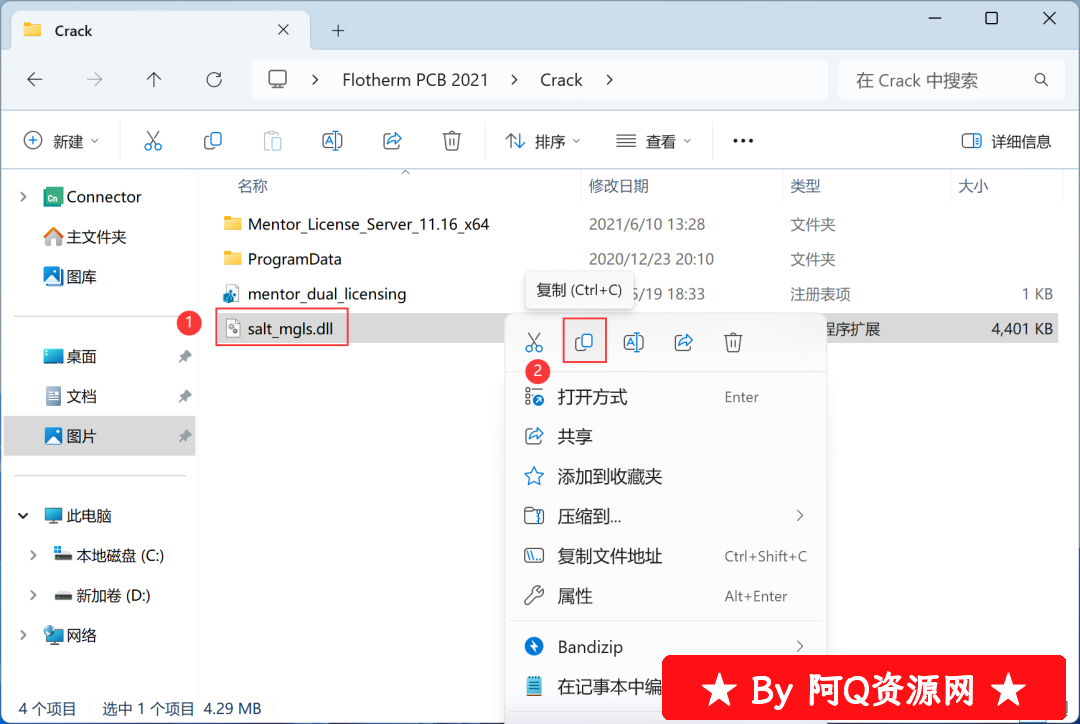Go back with the left arrow button
This screenshot has height=724, width=1080.
point(34,80)
